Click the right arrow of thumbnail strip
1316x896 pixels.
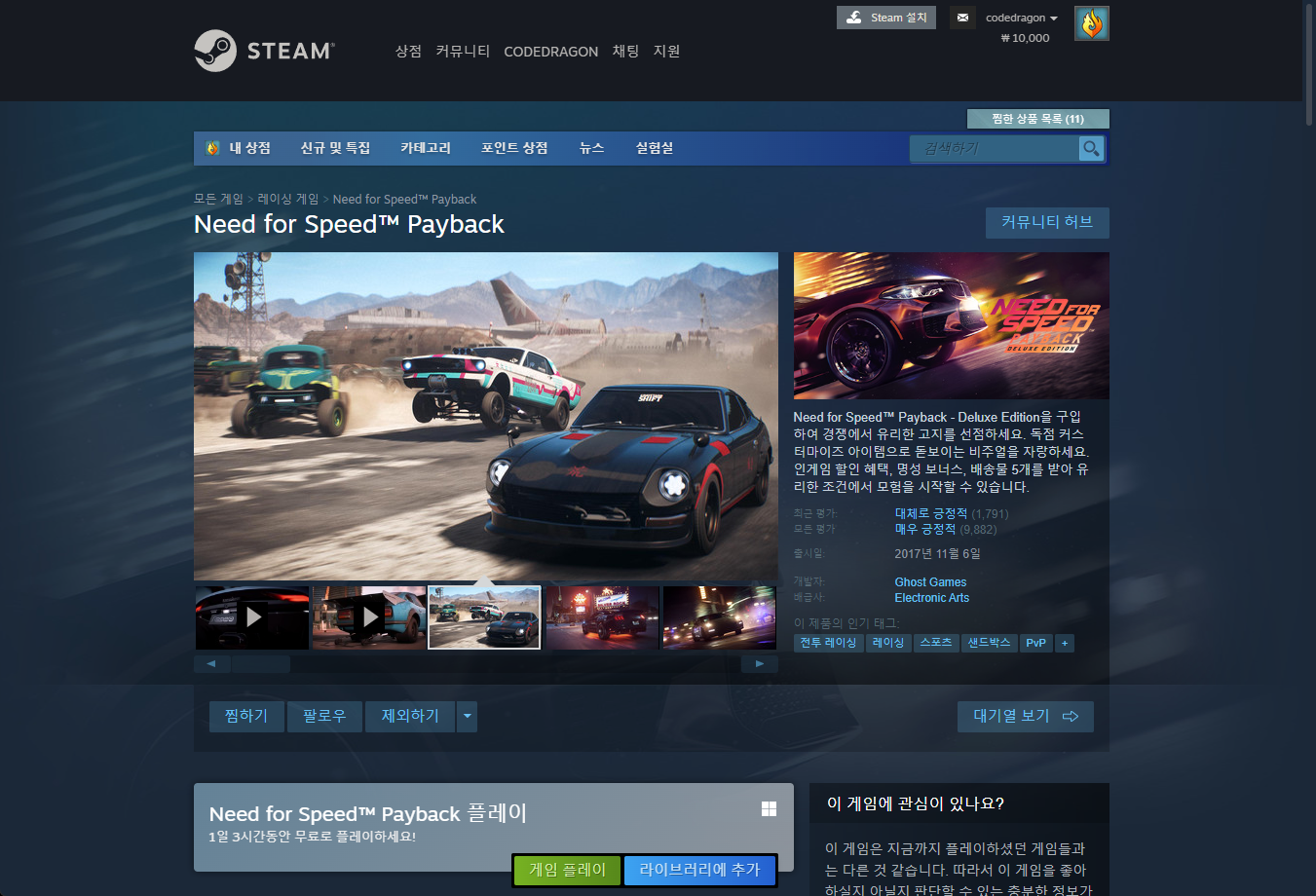click(x=760, y=664)
